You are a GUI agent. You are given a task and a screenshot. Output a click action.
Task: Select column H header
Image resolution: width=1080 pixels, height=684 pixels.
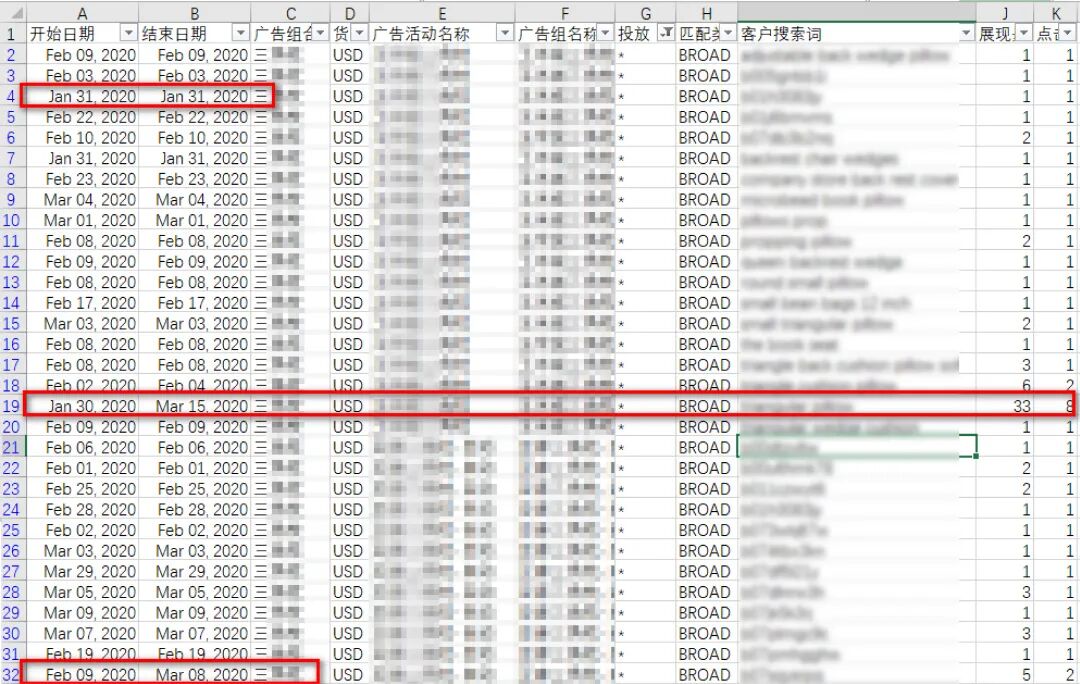click(x=707, y=13)
